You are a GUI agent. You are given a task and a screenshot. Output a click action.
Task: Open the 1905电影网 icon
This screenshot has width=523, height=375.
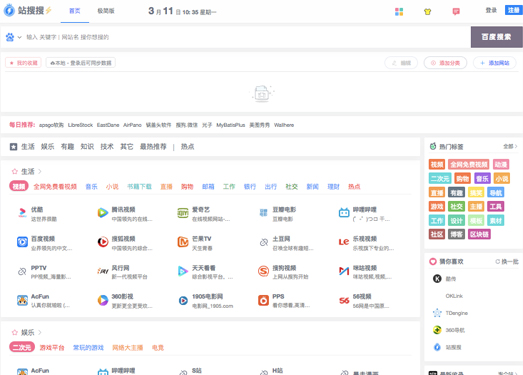pos(183,301)
